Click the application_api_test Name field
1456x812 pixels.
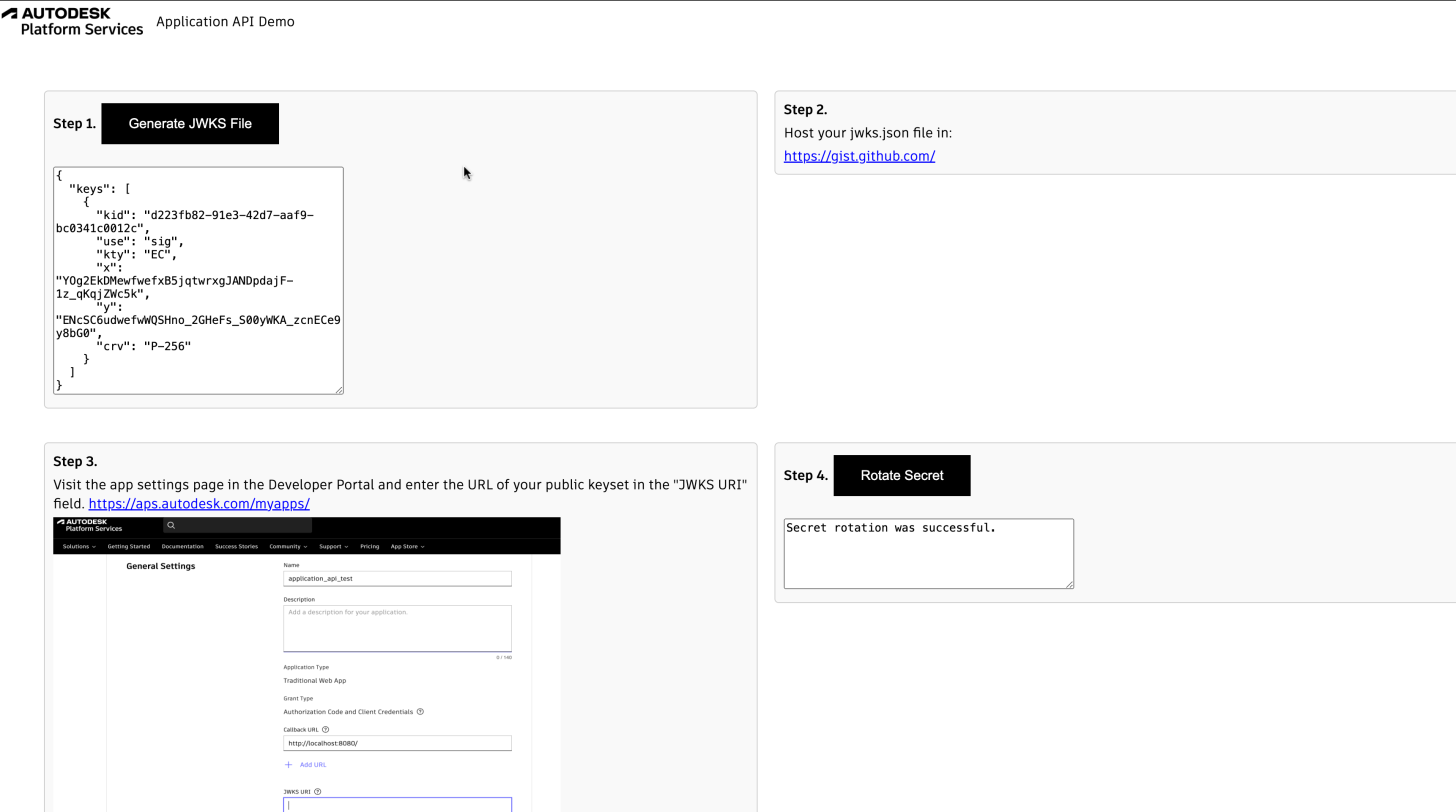pos(397,578)
